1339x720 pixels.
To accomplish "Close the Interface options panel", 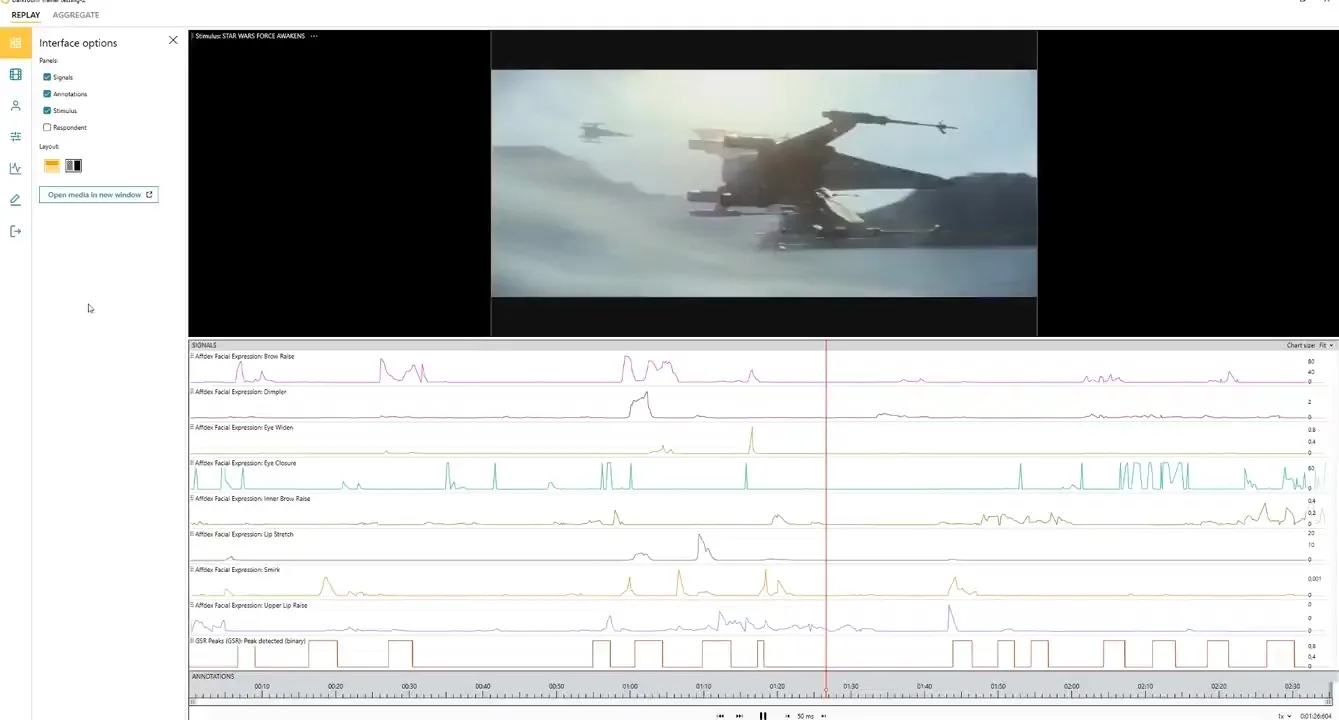I will pos(173,40).
